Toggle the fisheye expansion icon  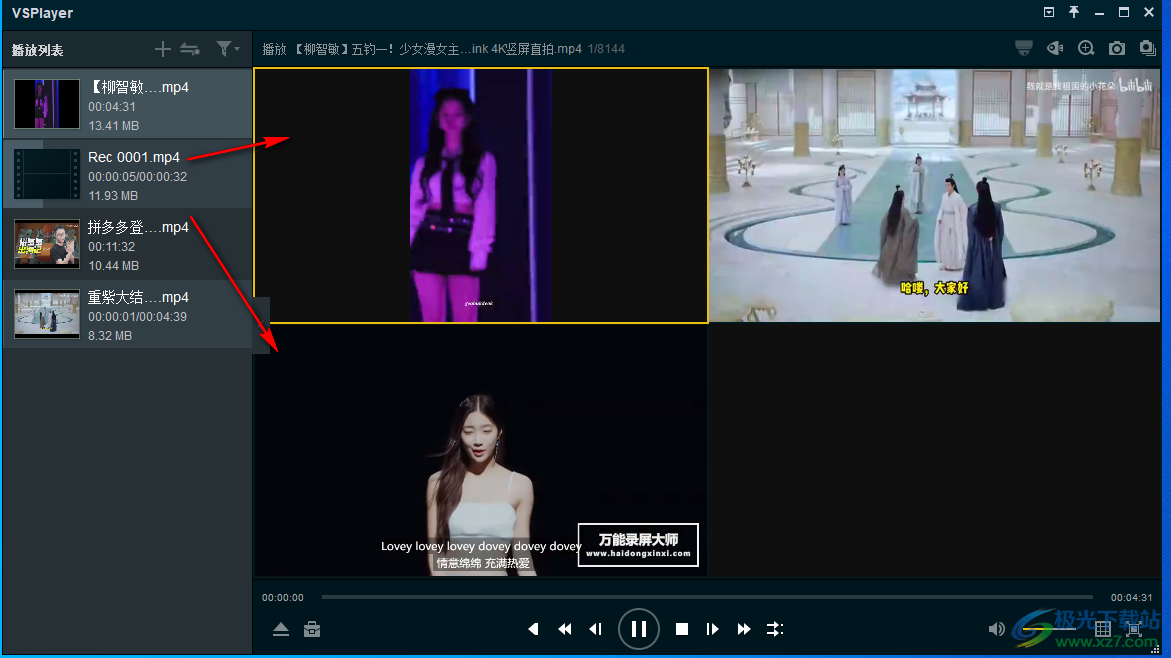pyautogui.click(x=1054, y=49)
